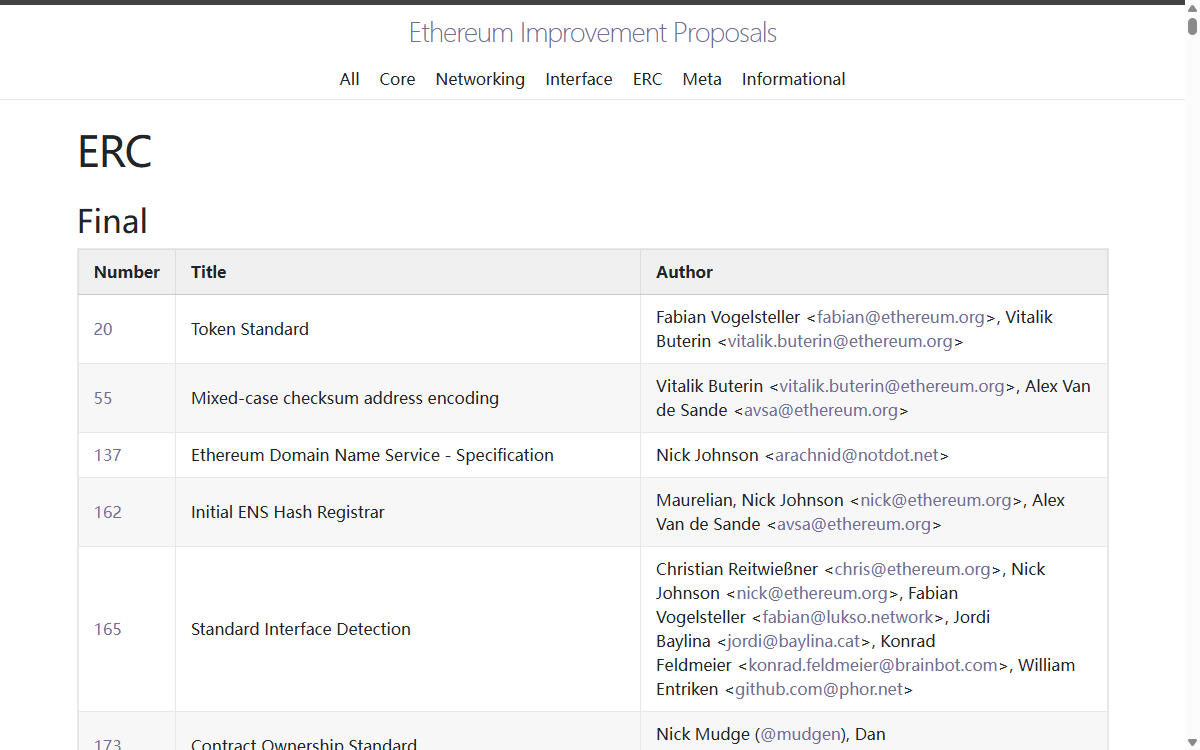Open EIP number 137

click(x=108, y=455)
